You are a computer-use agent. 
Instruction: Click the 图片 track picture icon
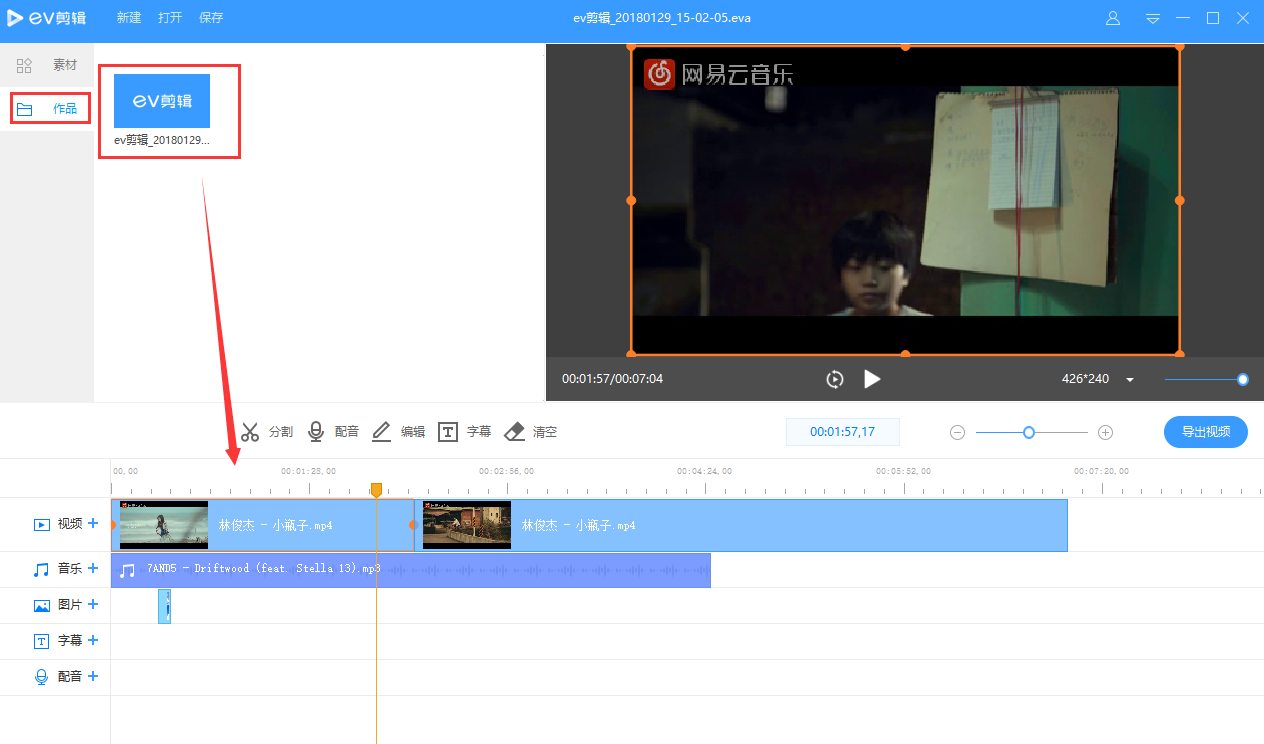point(42,605)
